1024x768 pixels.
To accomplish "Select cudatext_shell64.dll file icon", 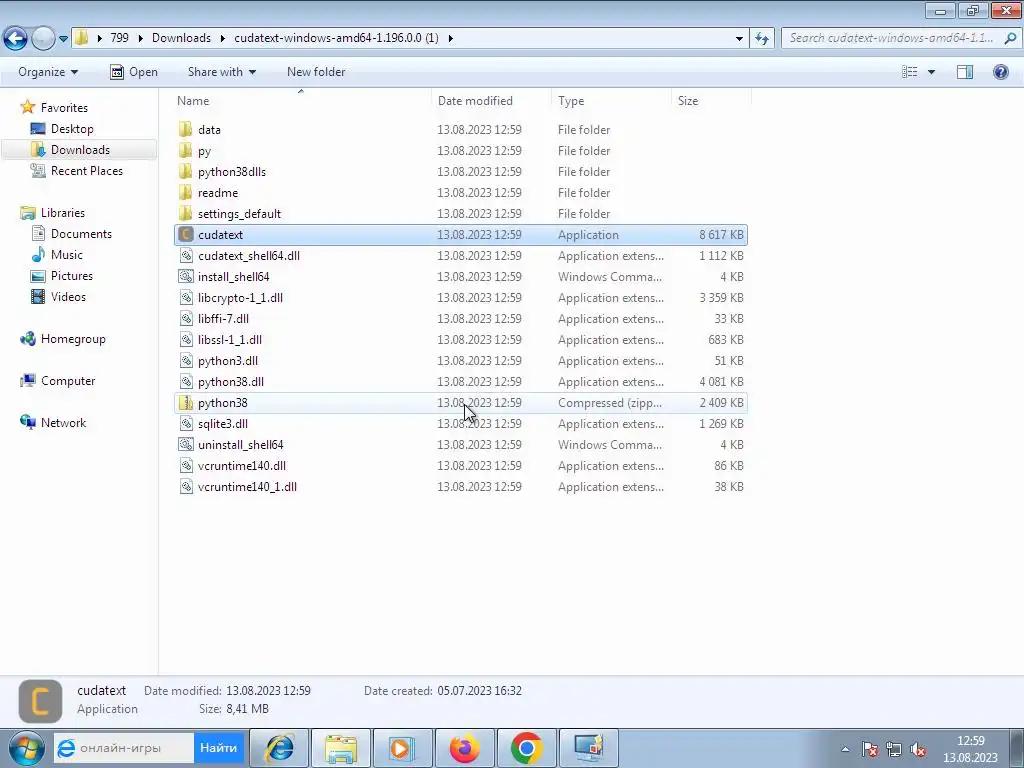I will (186, 255).
